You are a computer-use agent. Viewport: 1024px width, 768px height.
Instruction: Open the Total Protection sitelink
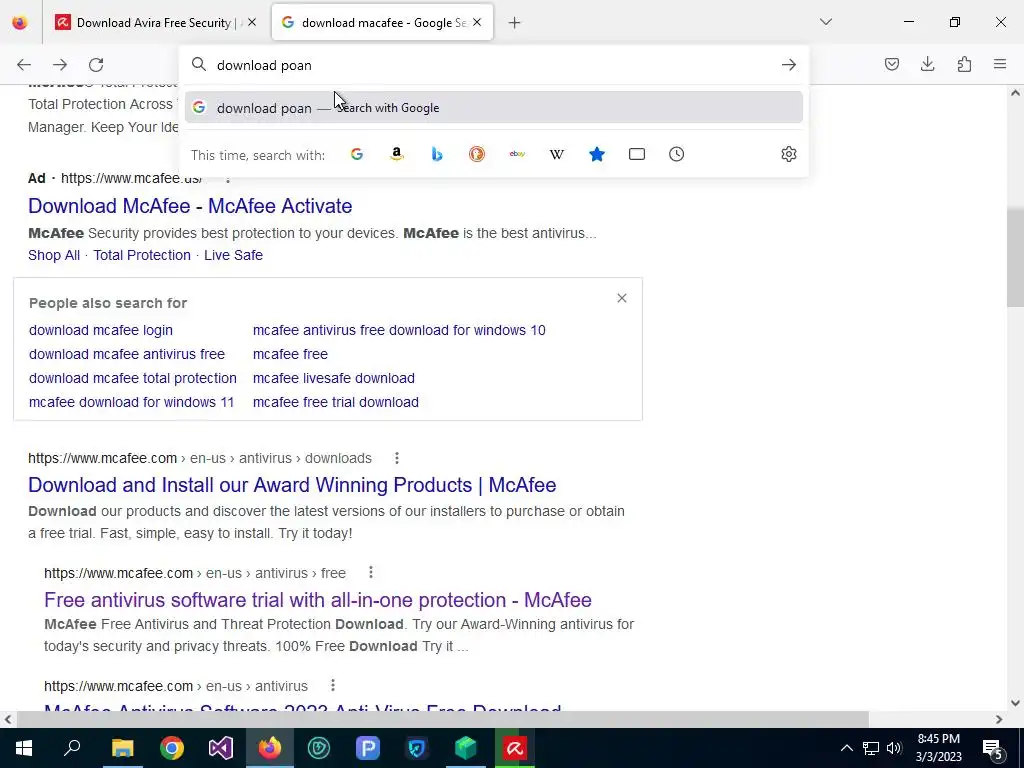coord(142,255)
